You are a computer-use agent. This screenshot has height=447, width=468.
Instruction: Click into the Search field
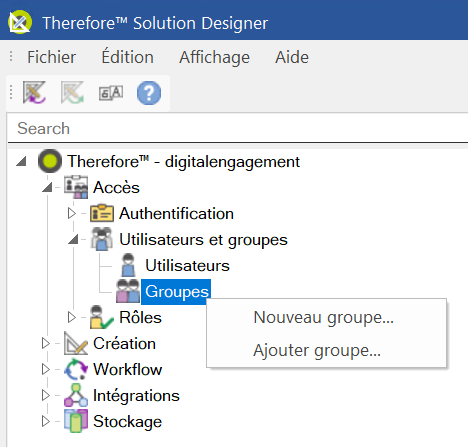tap(238, 128)
